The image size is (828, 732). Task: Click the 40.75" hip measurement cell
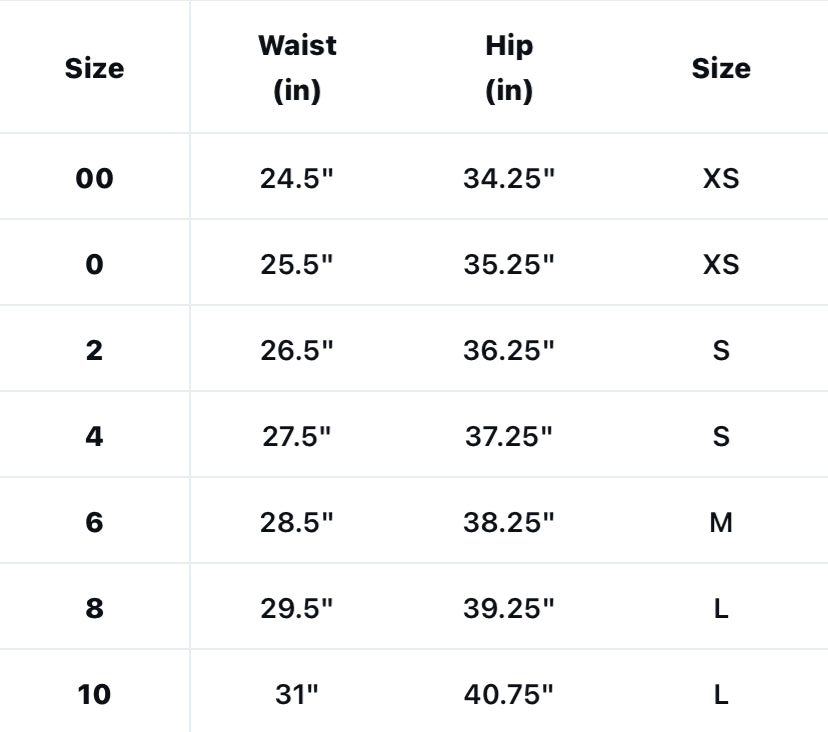tap(508, 694)
